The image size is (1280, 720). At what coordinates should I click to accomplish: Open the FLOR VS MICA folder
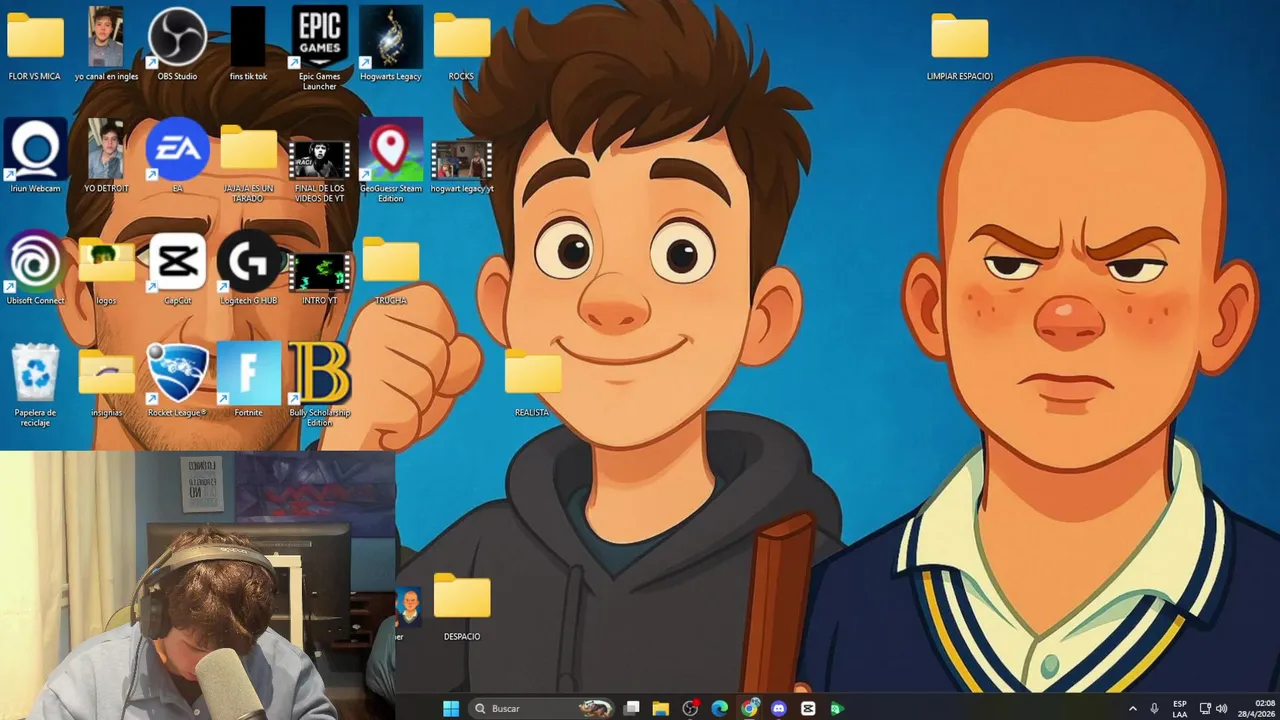pos(35,45)
